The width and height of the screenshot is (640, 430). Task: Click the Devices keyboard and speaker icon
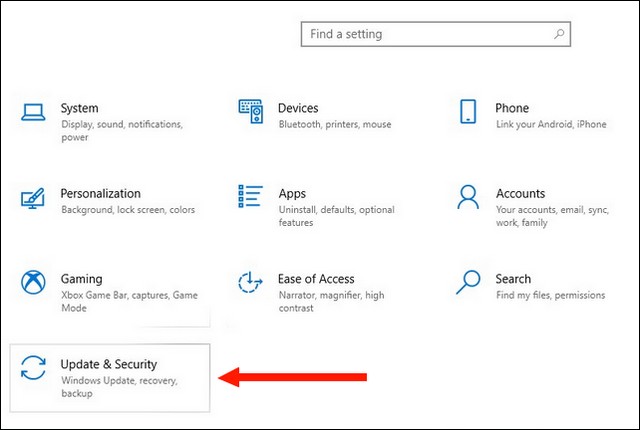(x=250, y=111)
